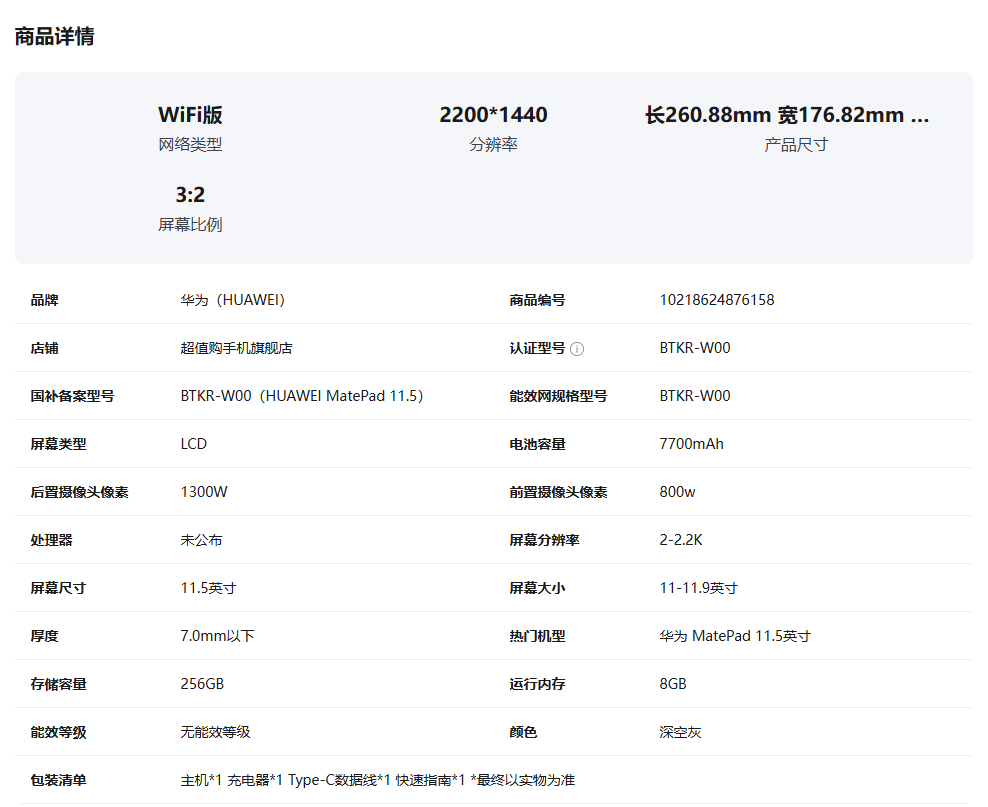Click the 11.5英寸 screen size value

click(209, 588)
